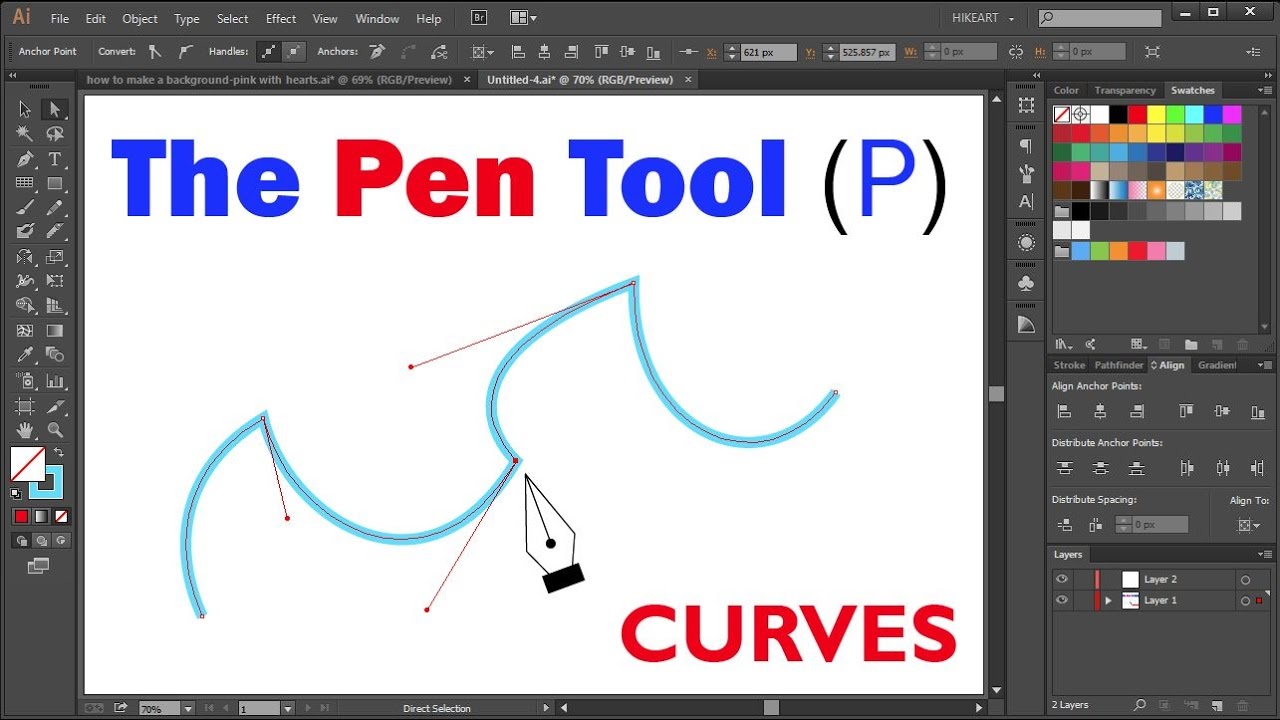This screenshot has height=720, width=1280.
Task: Switch to the Pathfinder tab
Action: coord(1118,365)
